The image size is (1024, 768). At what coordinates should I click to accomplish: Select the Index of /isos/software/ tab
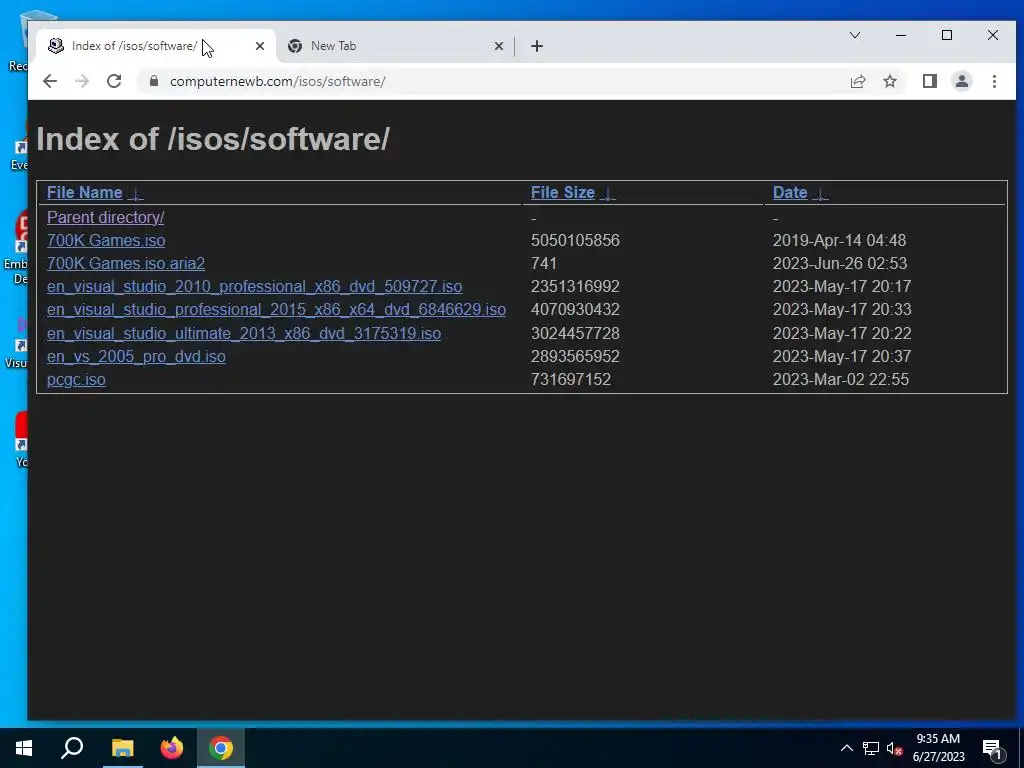(155, 46)
